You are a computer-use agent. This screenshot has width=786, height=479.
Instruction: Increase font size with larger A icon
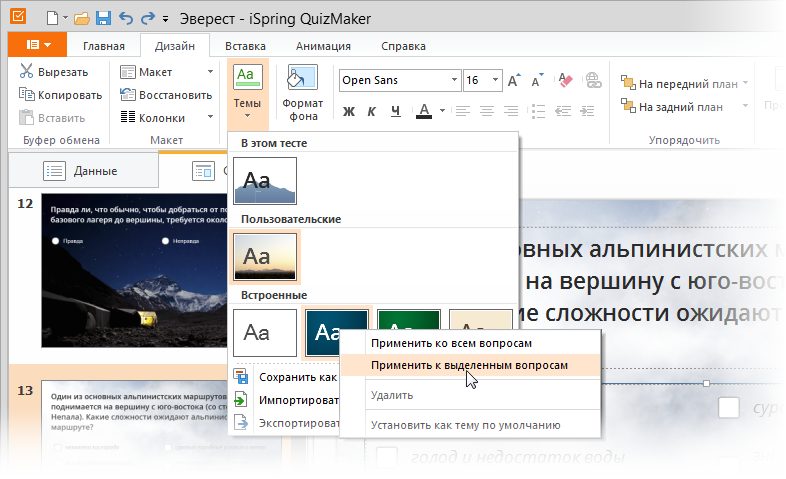click(x=514, y=80)
